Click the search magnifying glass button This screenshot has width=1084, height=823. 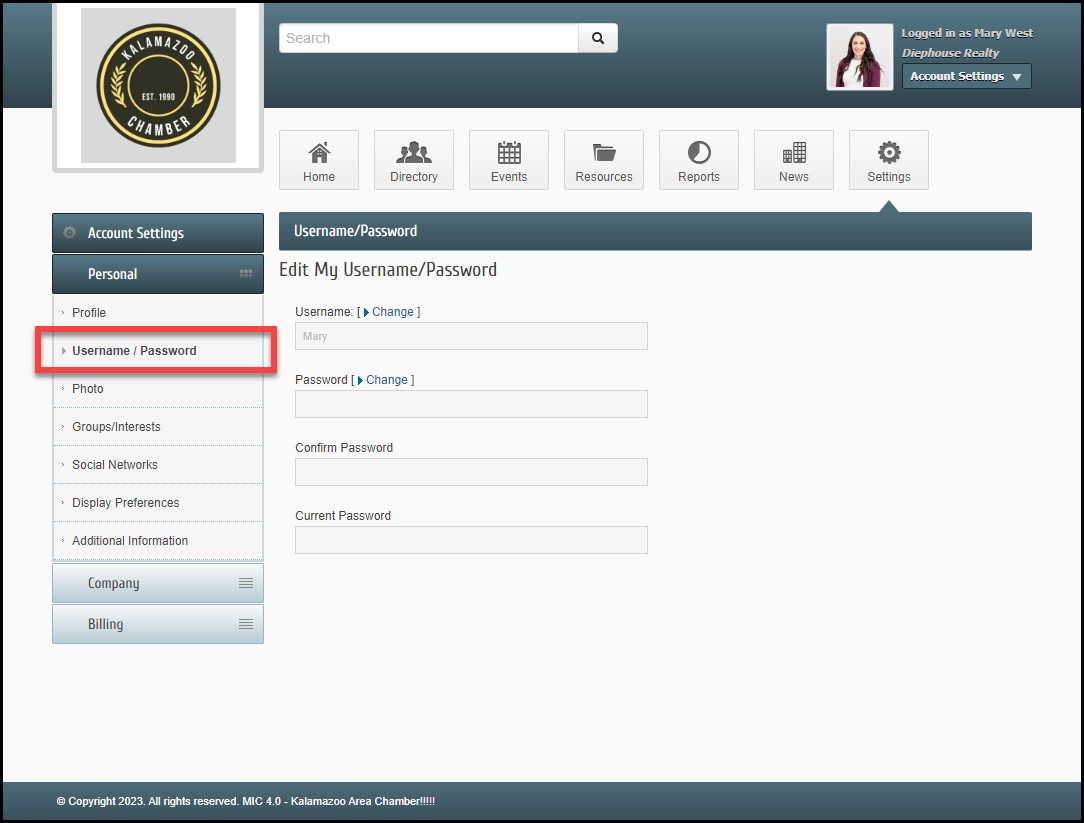(598, 38)
